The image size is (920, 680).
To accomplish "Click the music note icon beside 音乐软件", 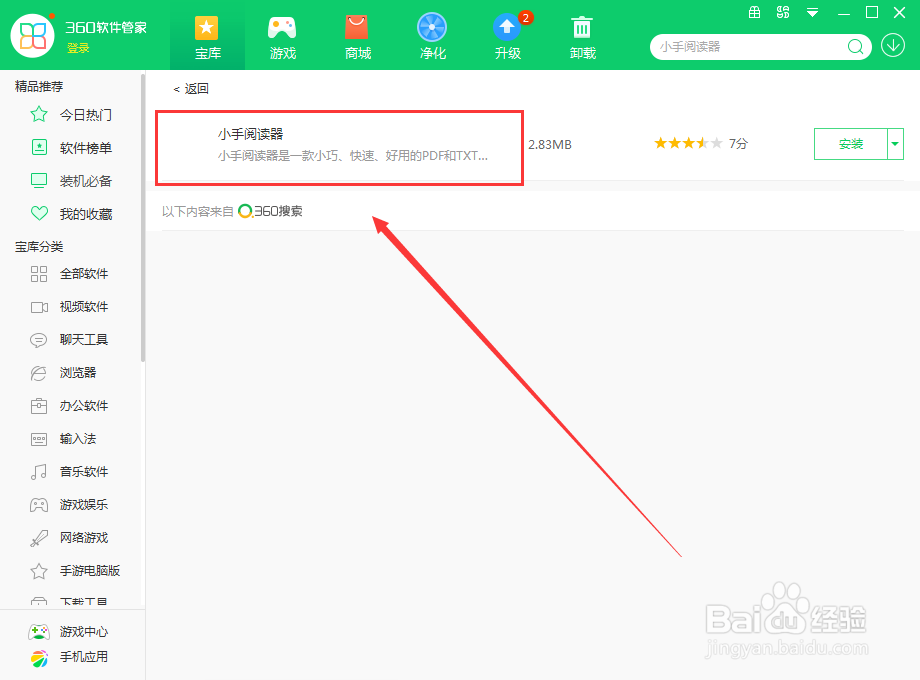I will pyautogui.click(x=39, y=472).
